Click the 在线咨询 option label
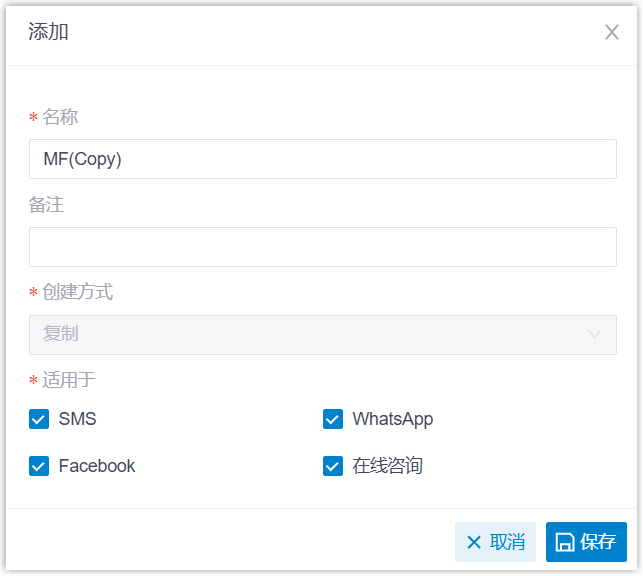 coord(388,466)
